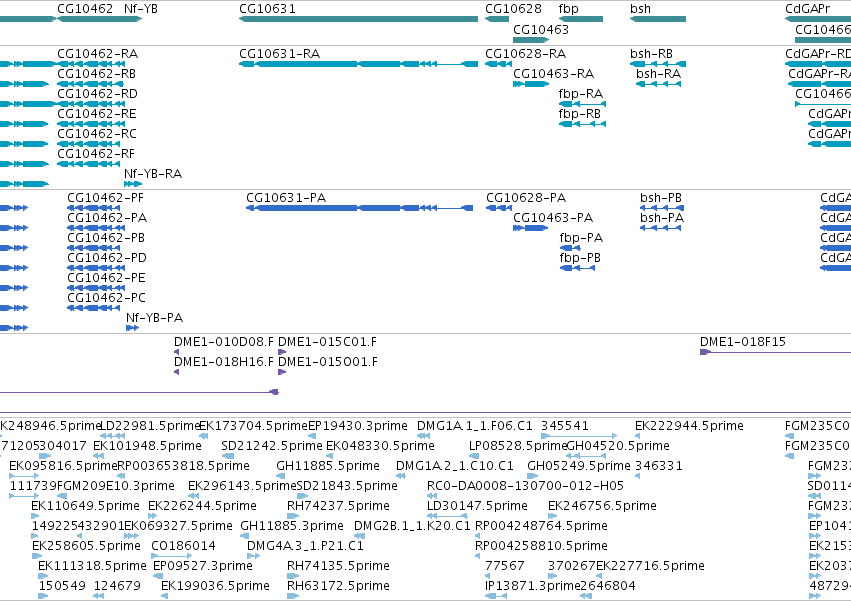Click protein CG10463-PA label
This screenshot has height=601, width=851.
[x=553, y=218]
